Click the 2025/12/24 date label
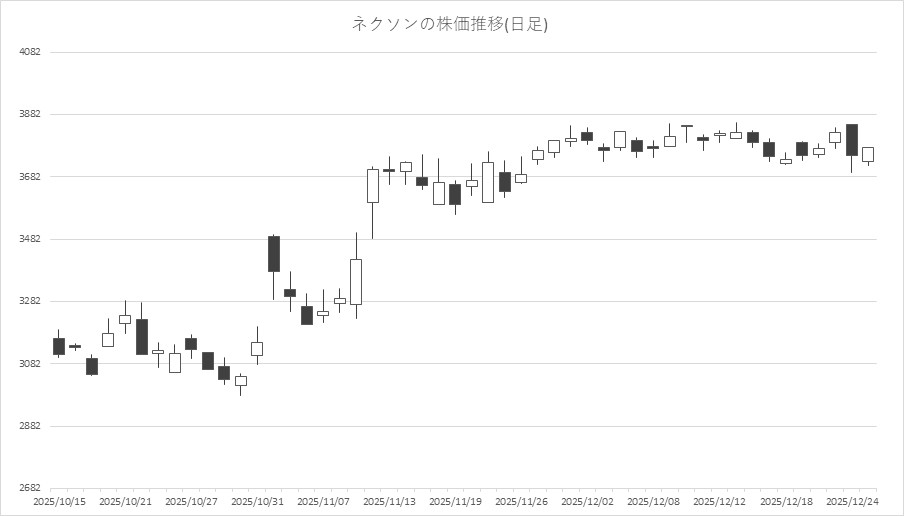This screenshot has height=516, width=904. click(x=851, y=501)
